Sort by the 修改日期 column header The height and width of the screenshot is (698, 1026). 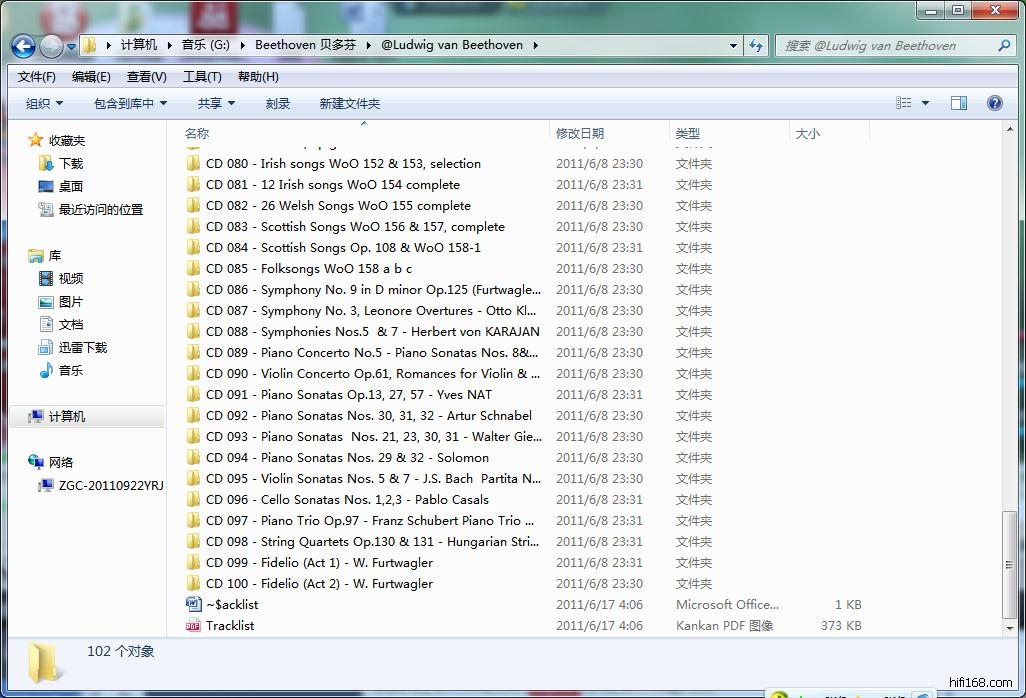click(x=580, y=134)
